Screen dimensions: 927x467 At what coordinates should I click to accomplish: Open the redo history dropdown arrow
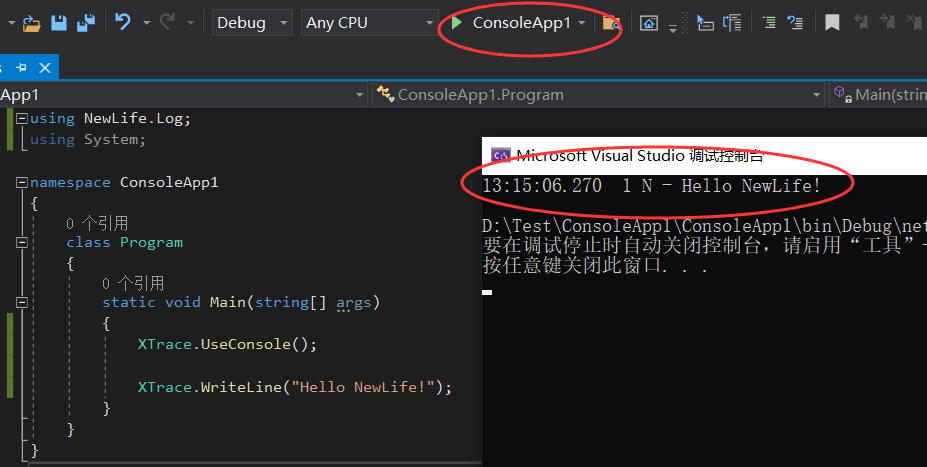click(190, 23)
